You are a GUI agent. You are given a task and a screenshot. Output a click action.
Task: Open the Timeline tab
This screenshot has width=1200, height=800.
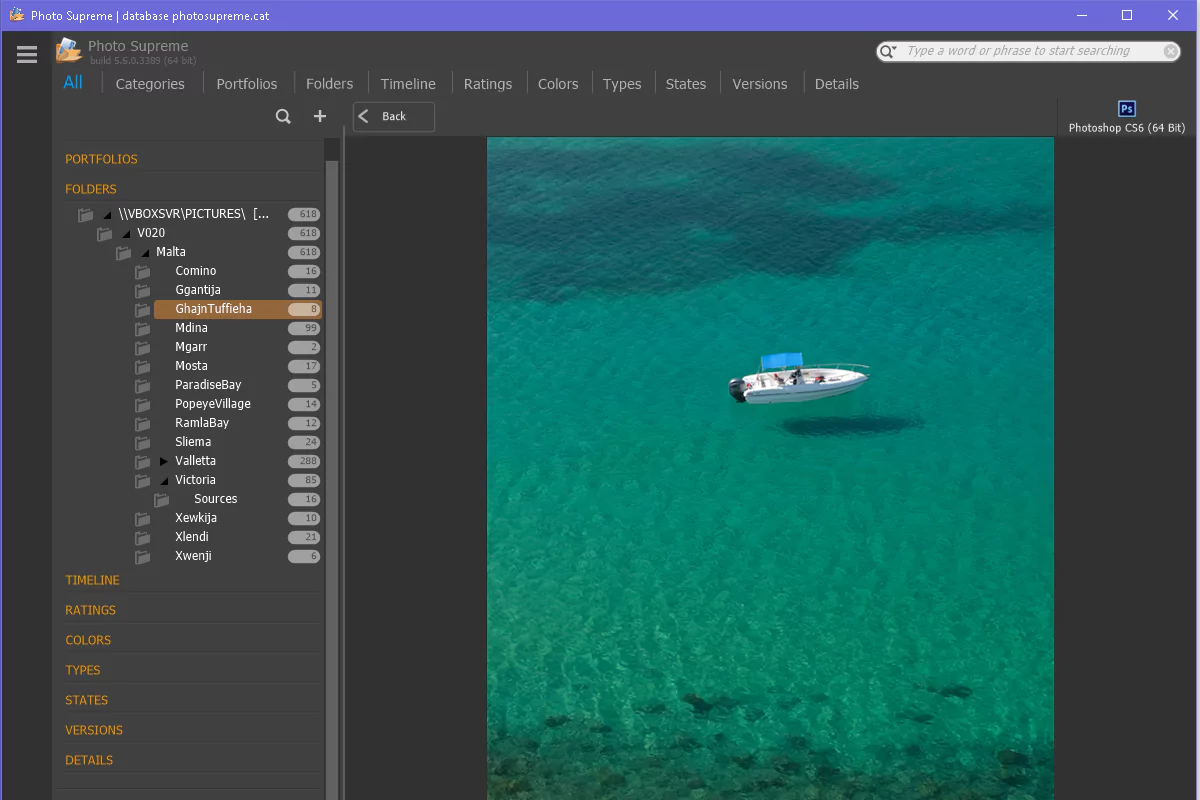(x=408, y=84)
